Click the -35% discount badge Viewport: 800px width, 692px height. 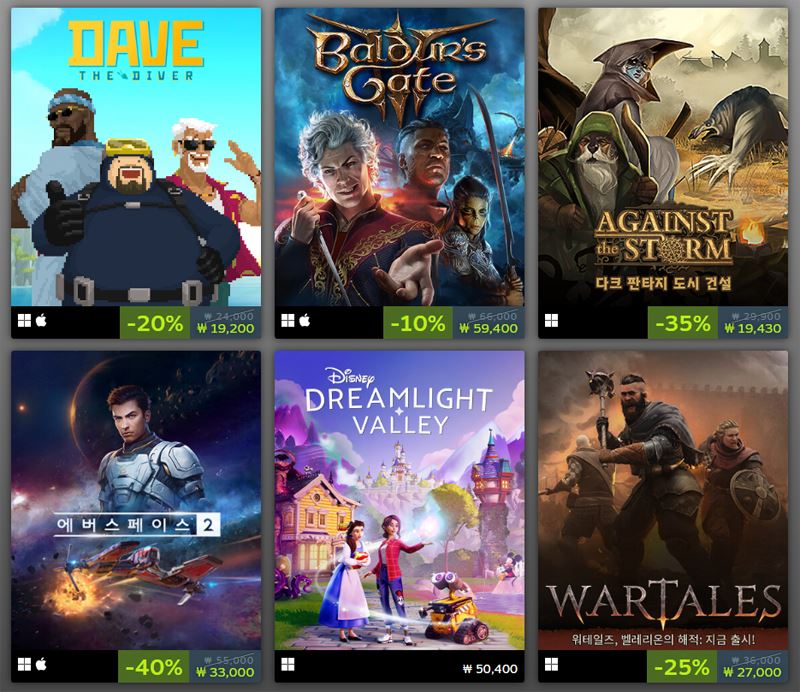click(x=683, y=323)
